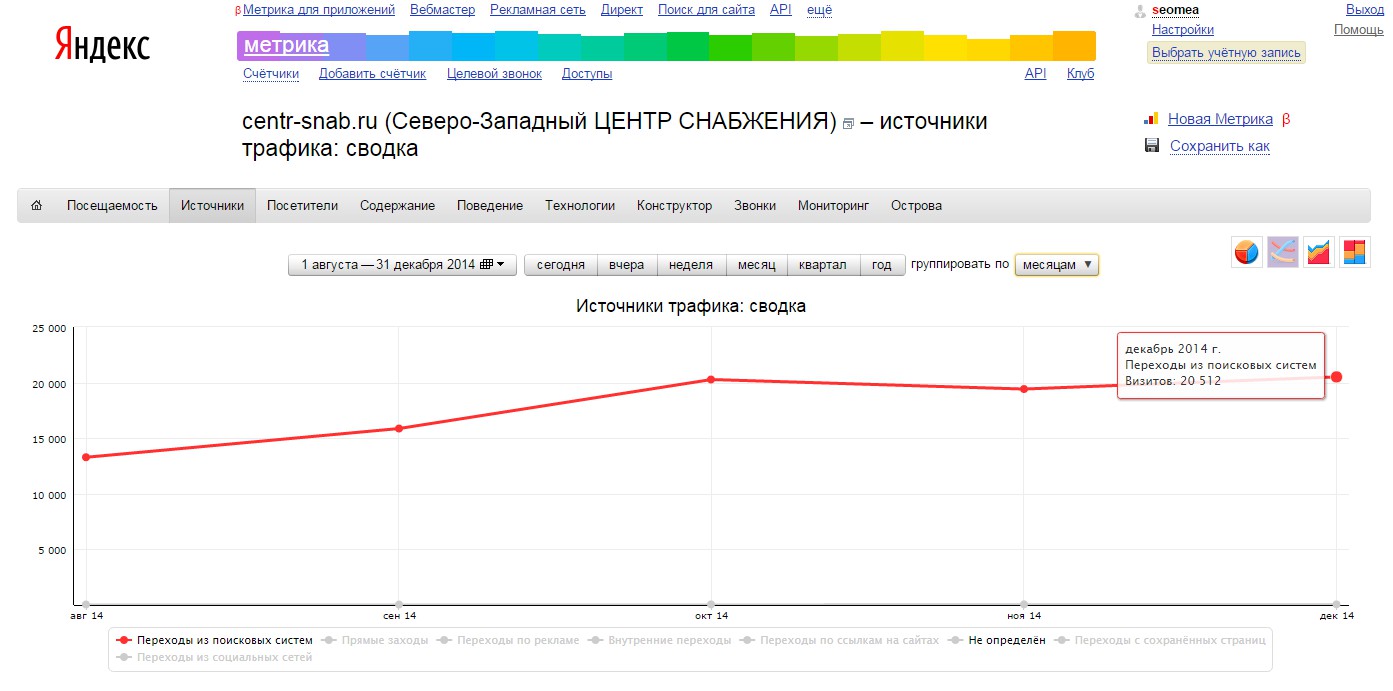Switch to stacked column chart view
Viewport: 1393px width, 691px height.
coord(1355,252)
